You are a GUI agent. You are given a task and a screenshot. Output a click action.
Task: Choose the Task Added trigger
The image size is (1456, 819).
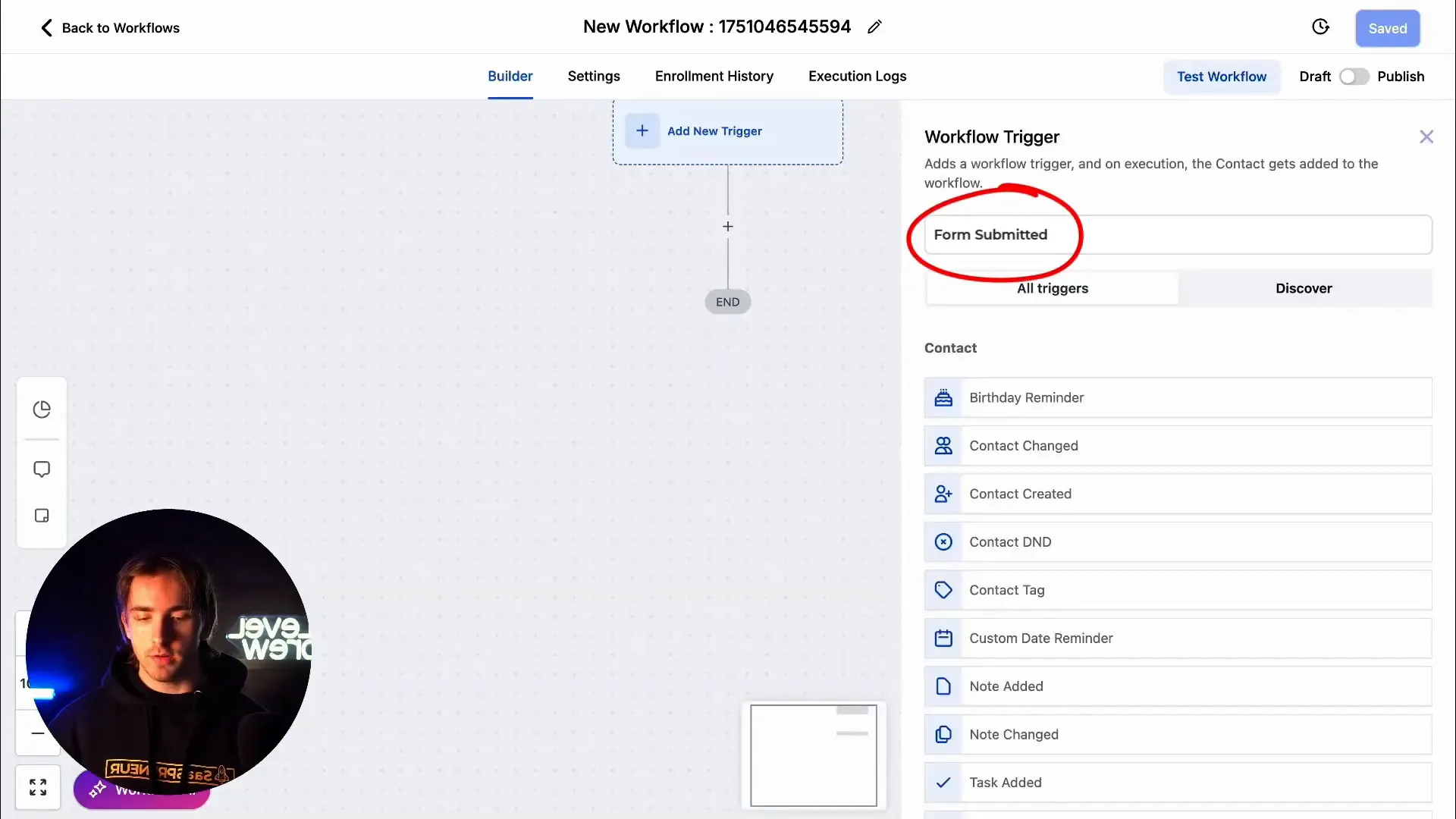tap(1178, 782)
